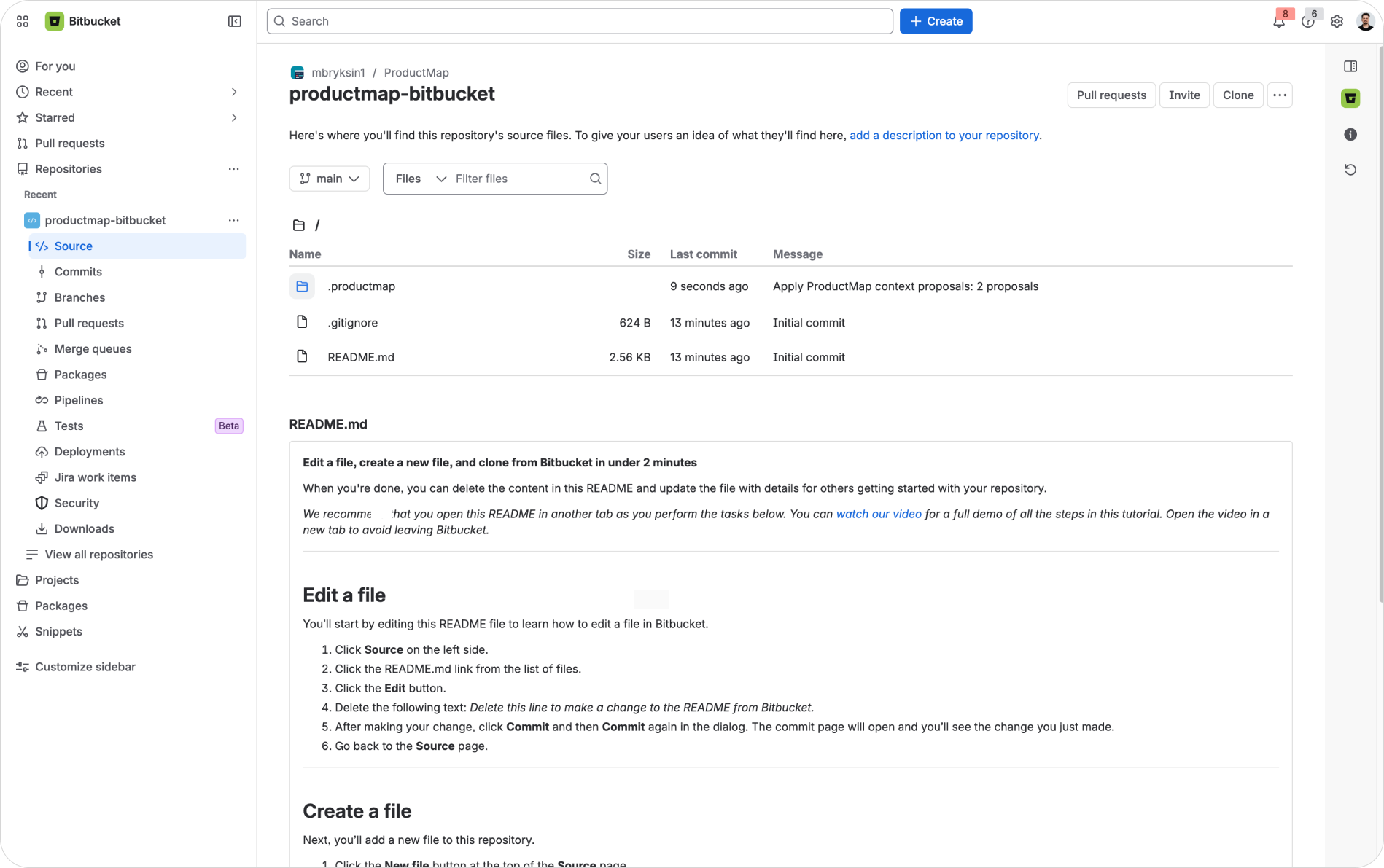Open the README.md file name in list
1384x868 pixels.
tap(361, 357)
